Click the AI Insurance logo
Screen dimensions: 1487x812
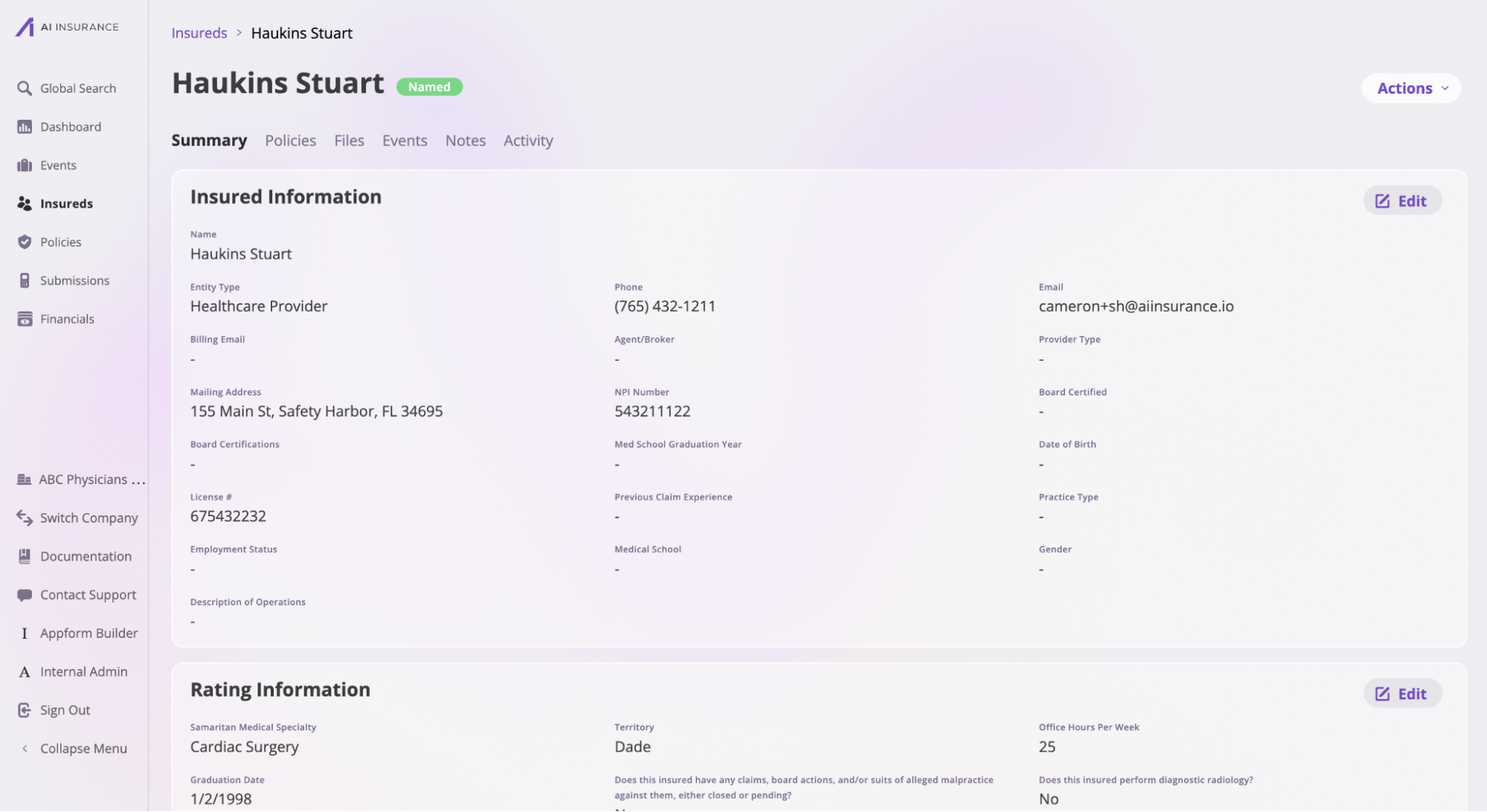[x=67, y=28]
